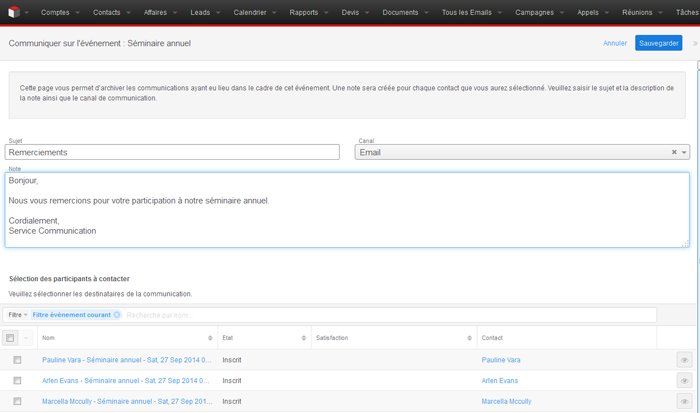Image resolution: width=700 pixels, height=413 pixels.
Task: Click into the Sujet text field
Action: (x=172, y=152)
